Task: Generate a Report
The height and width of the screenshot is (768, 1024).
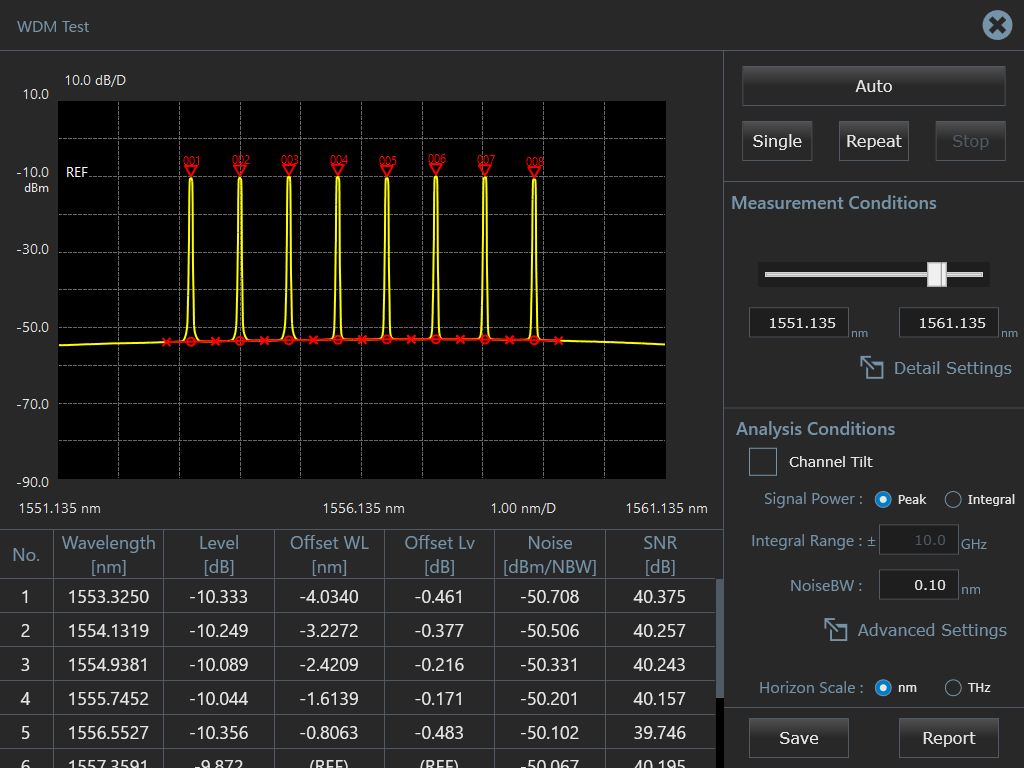Action: click(x=948, y=738)
